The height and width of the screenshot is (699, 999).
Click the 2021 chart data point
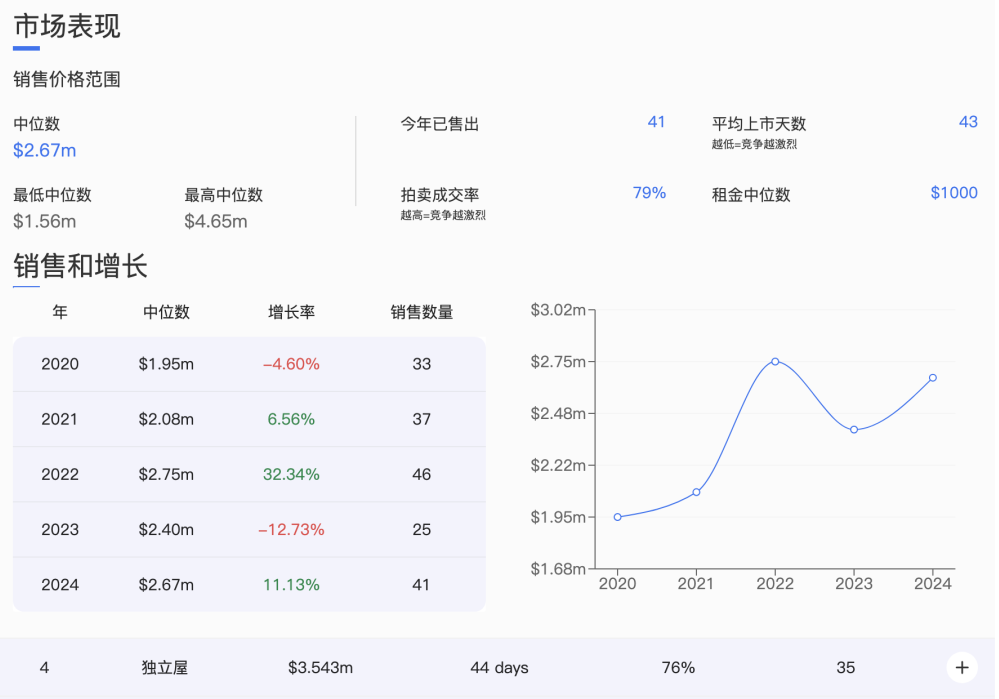pyautogui.click(x=697, y=492)
